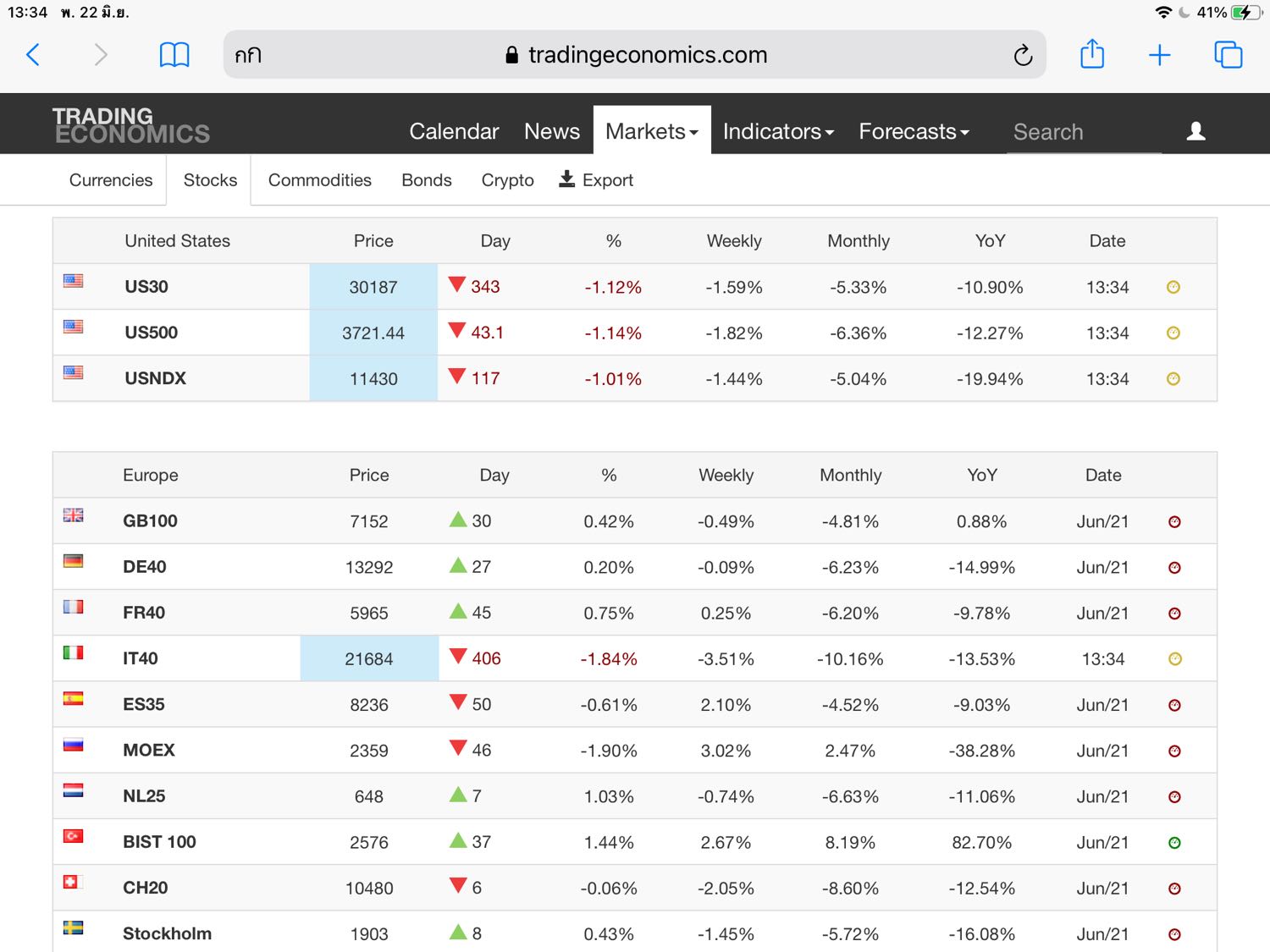Tap the tradingeconomics.com address bar
This screenshot has height=952, width=1270.
coord(635,55)
